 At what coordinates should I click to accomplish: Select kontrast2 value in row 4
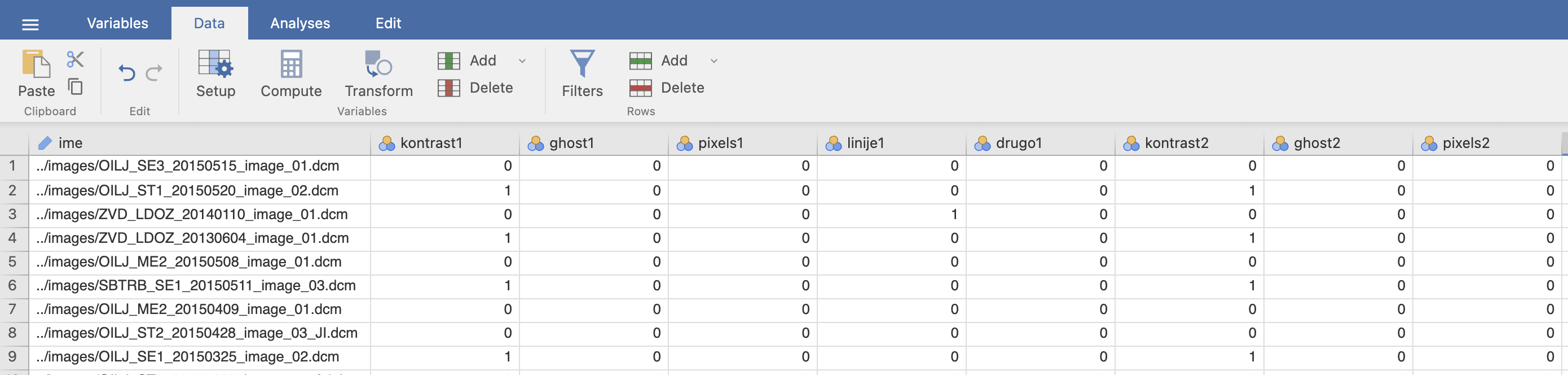coord(1190,238)
